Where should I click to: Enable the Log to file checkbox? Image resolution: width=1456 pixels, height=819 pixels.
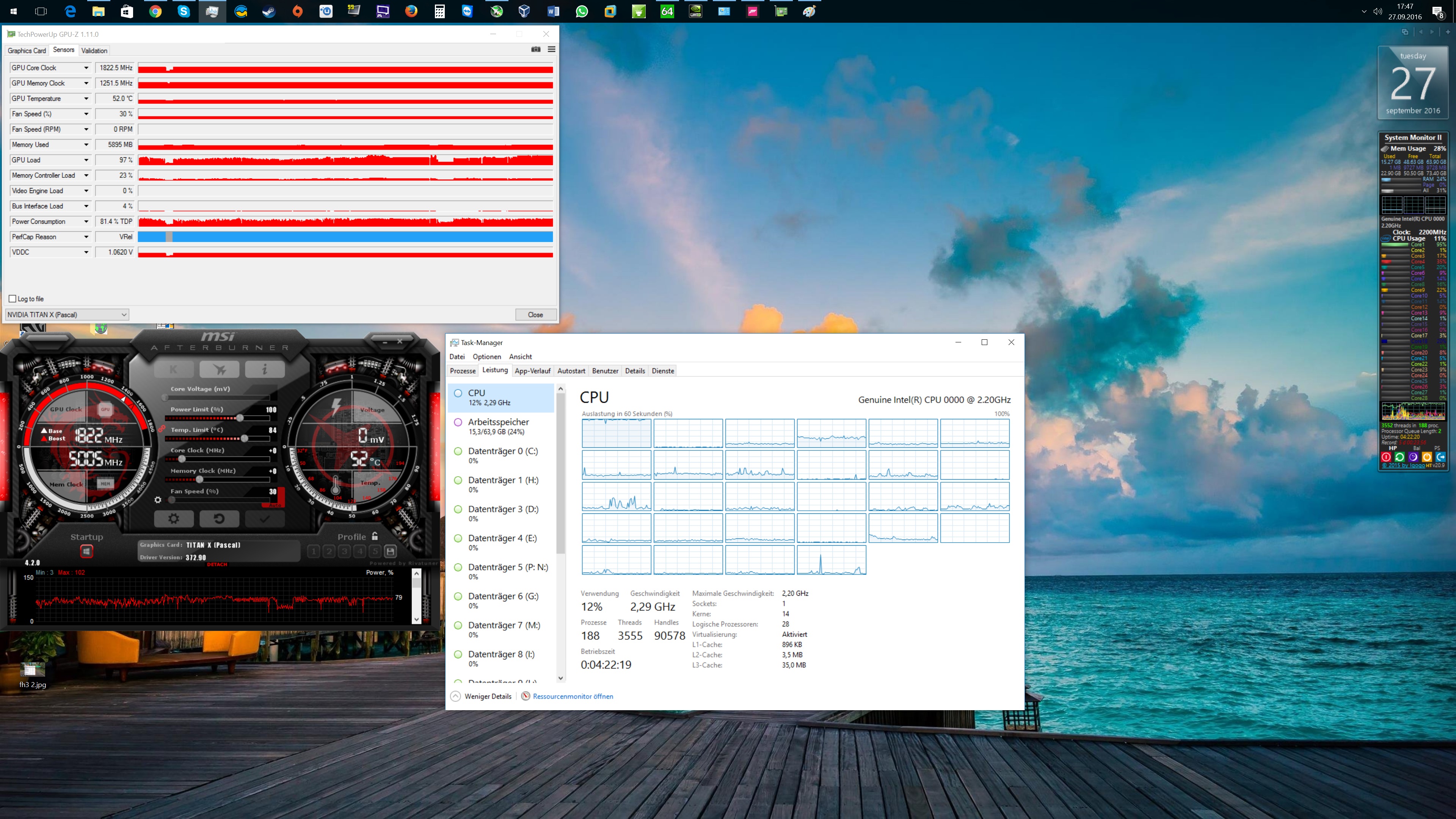coord(13,298)
